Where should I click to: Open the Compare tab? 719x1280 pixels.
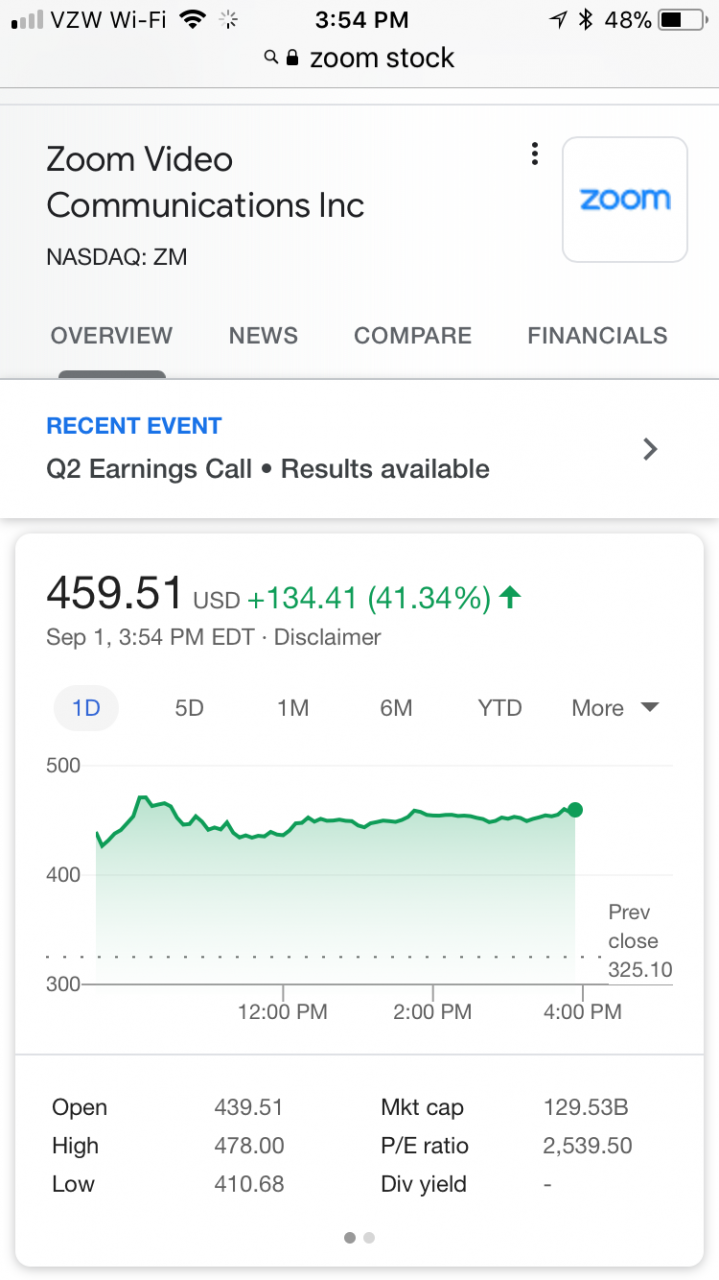point(412,335)
